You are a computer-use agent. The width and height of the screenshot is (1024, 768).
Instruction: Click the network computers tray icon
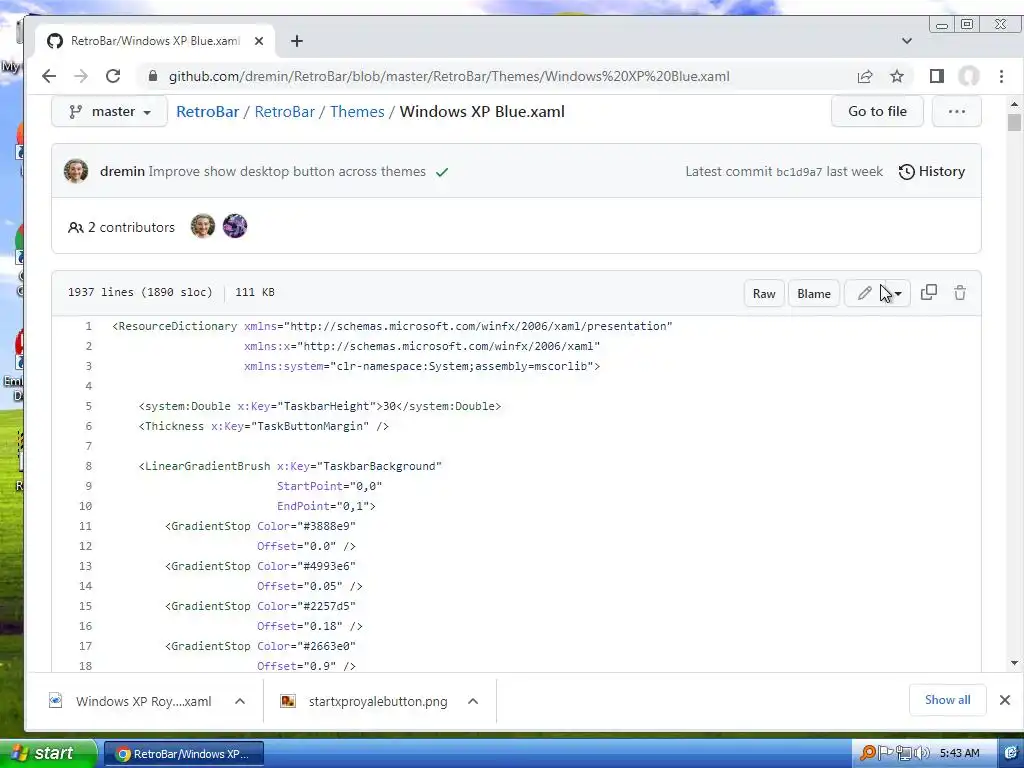[x=904, y=754]
